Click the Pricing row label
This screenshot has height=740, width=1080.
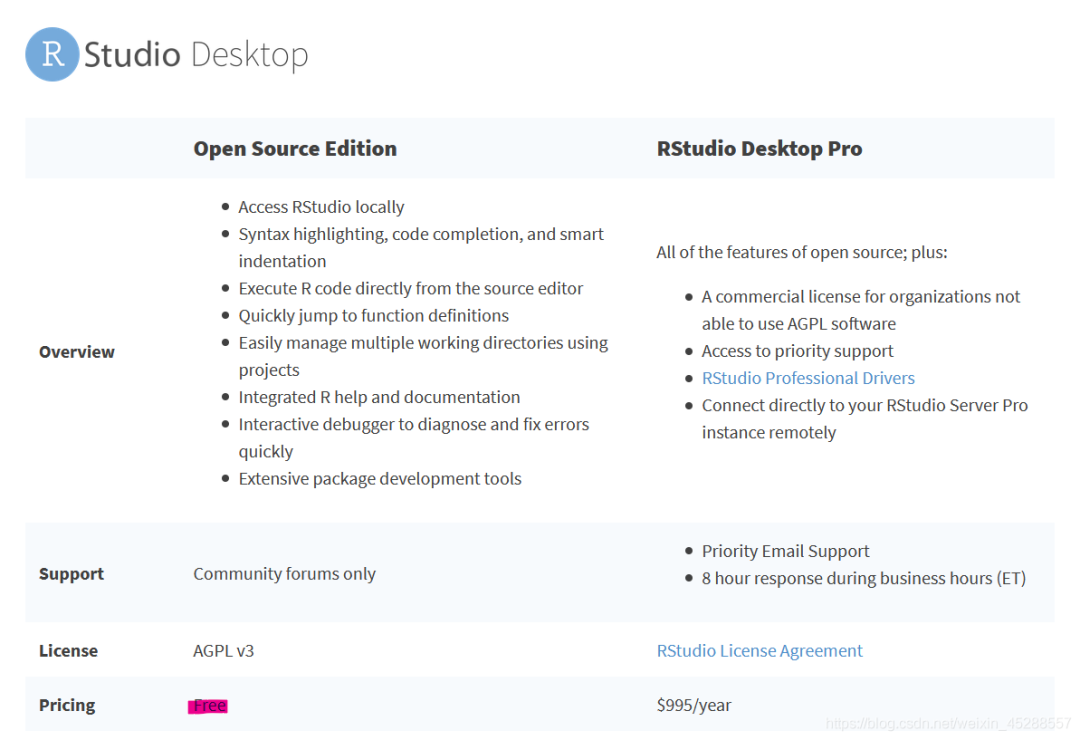67,705
